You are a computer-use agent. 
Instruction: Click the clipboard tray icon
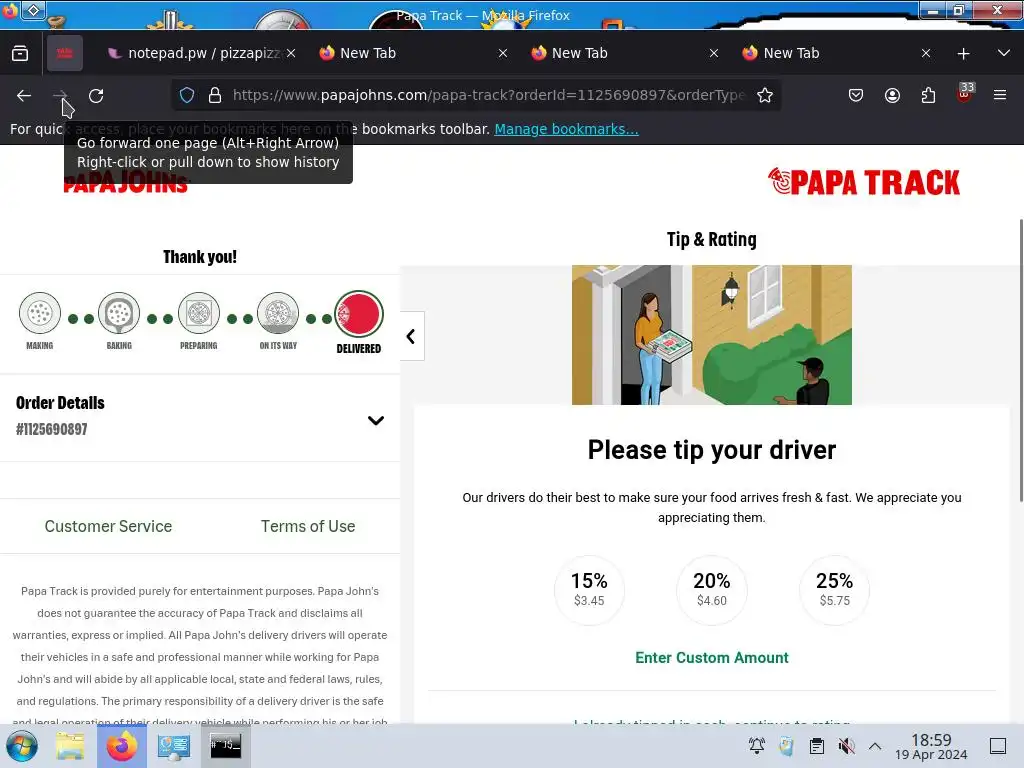[816, 746]
